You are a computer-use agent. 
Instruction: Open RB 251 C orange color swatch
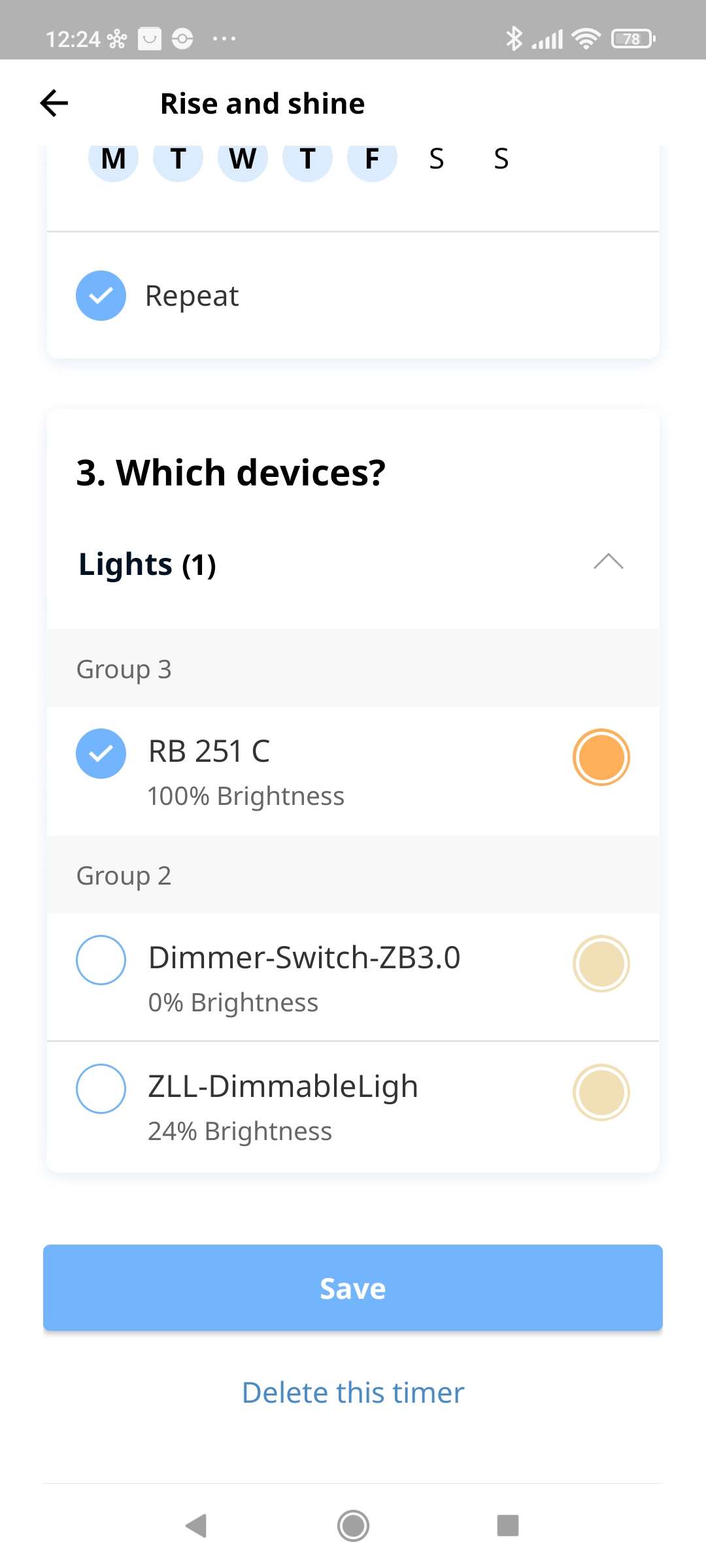601,757
